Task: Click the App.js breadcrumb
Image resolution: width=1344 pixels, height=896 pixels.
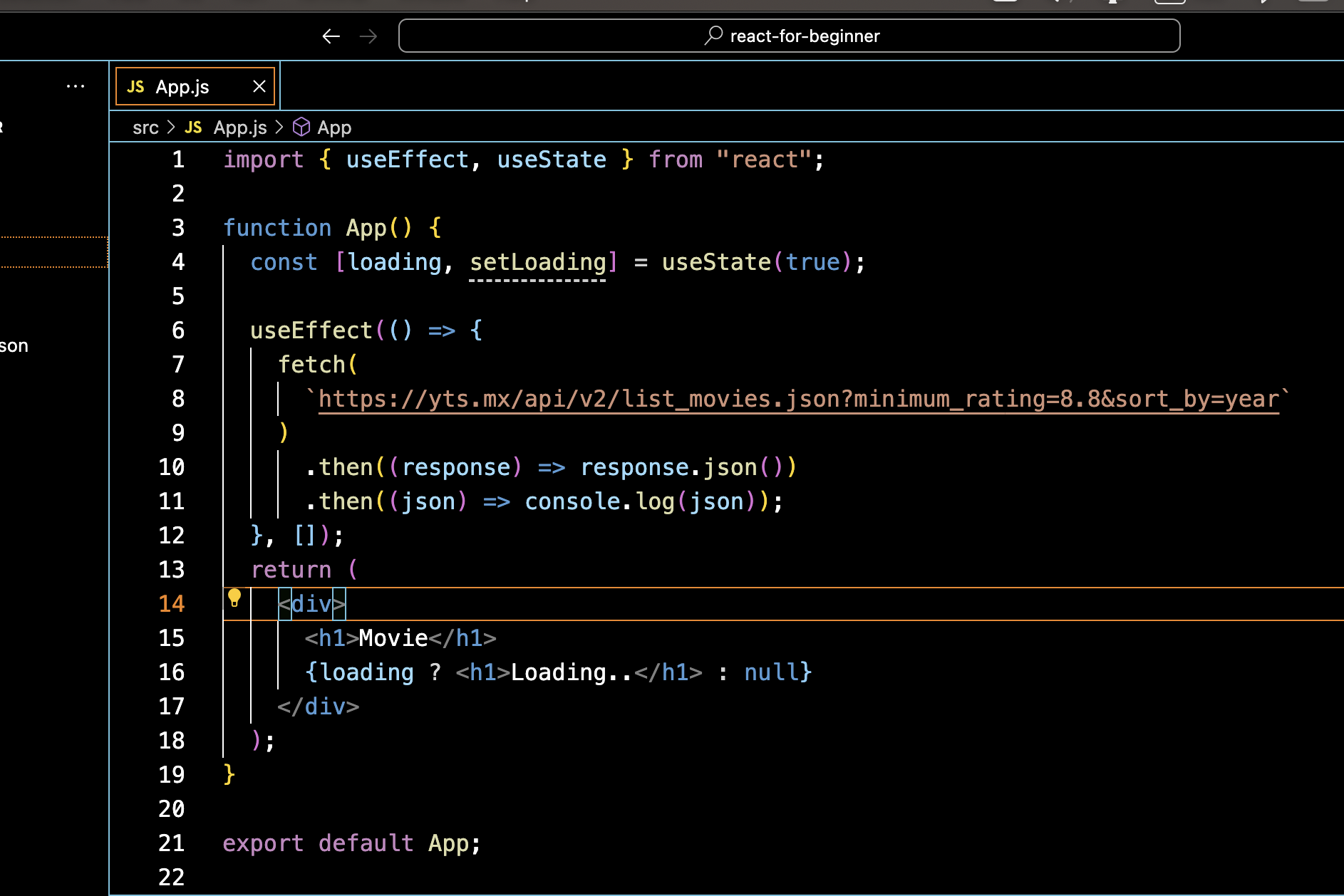Action: (x=240, y=127)
